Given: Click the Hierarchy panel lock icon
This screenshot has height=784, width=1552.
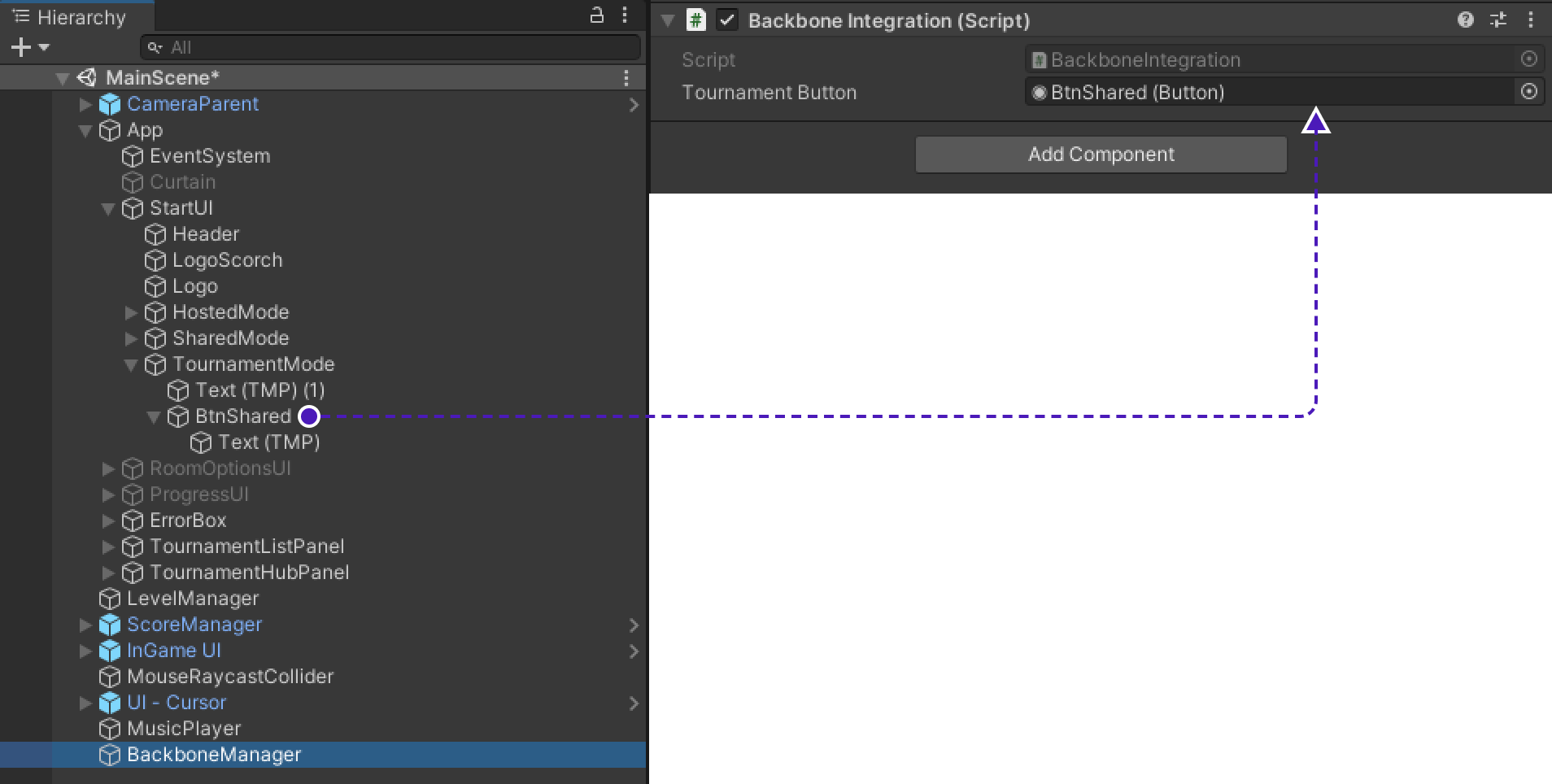Looking at the screenshot, I should [596, 15].
